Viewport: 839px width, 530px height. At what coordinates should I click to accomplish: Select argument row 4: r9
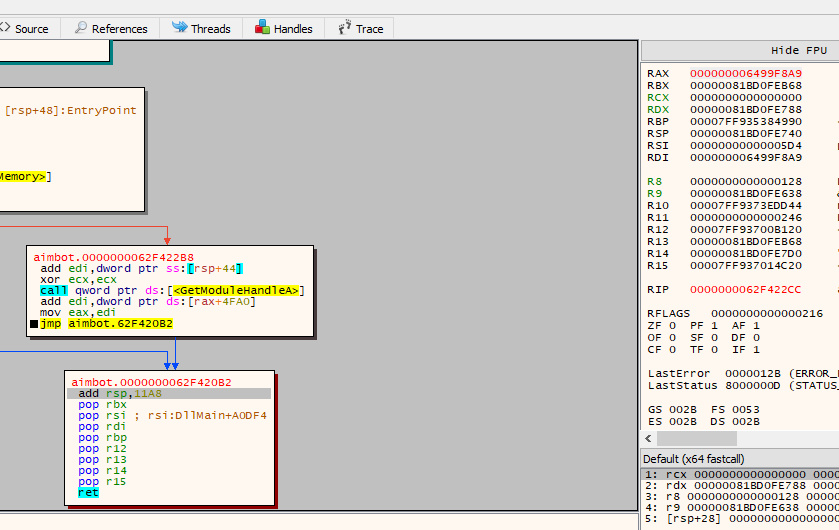(x=741, y=508)
